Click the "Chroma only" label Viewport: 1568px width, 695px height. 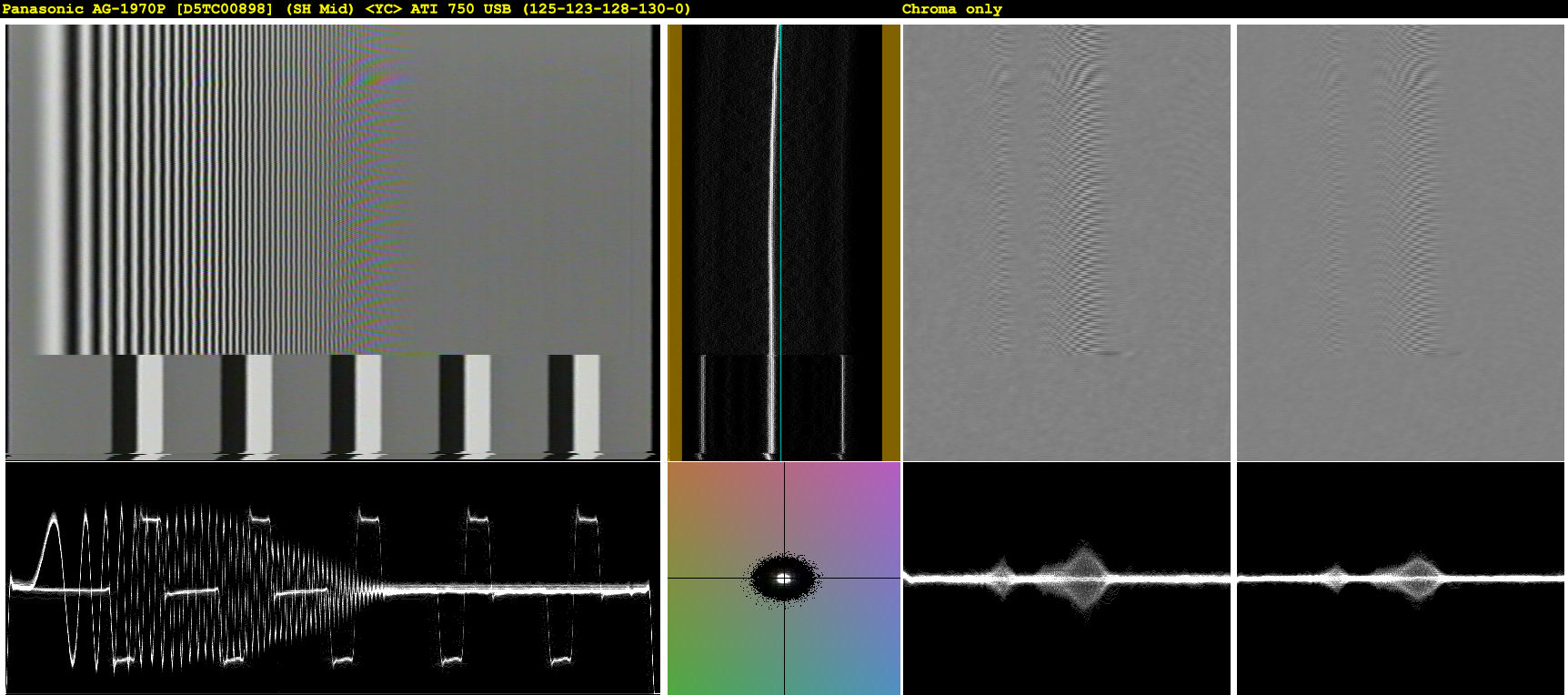(951, 9)
